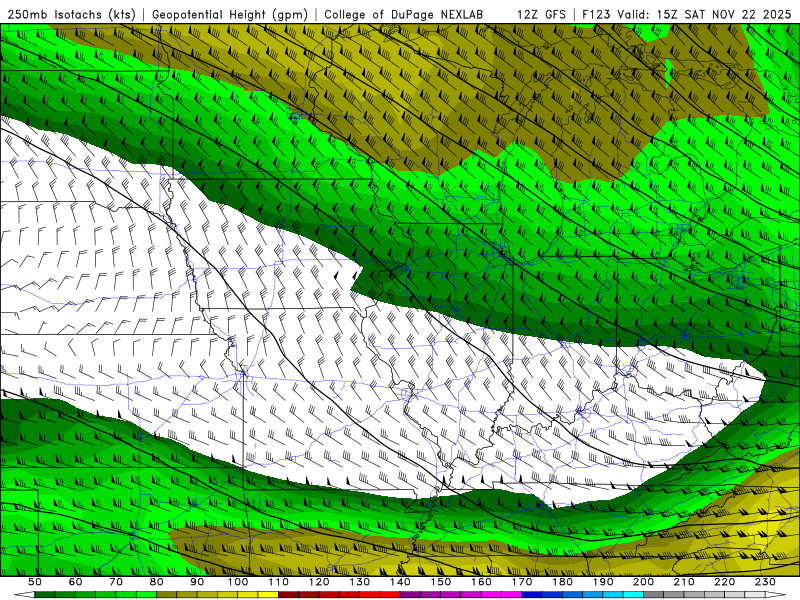The height and width of the screenshot is (600, 800).
Task: Click the 'College of DuPage NEXLAB' label
Action: coord(403,15)
